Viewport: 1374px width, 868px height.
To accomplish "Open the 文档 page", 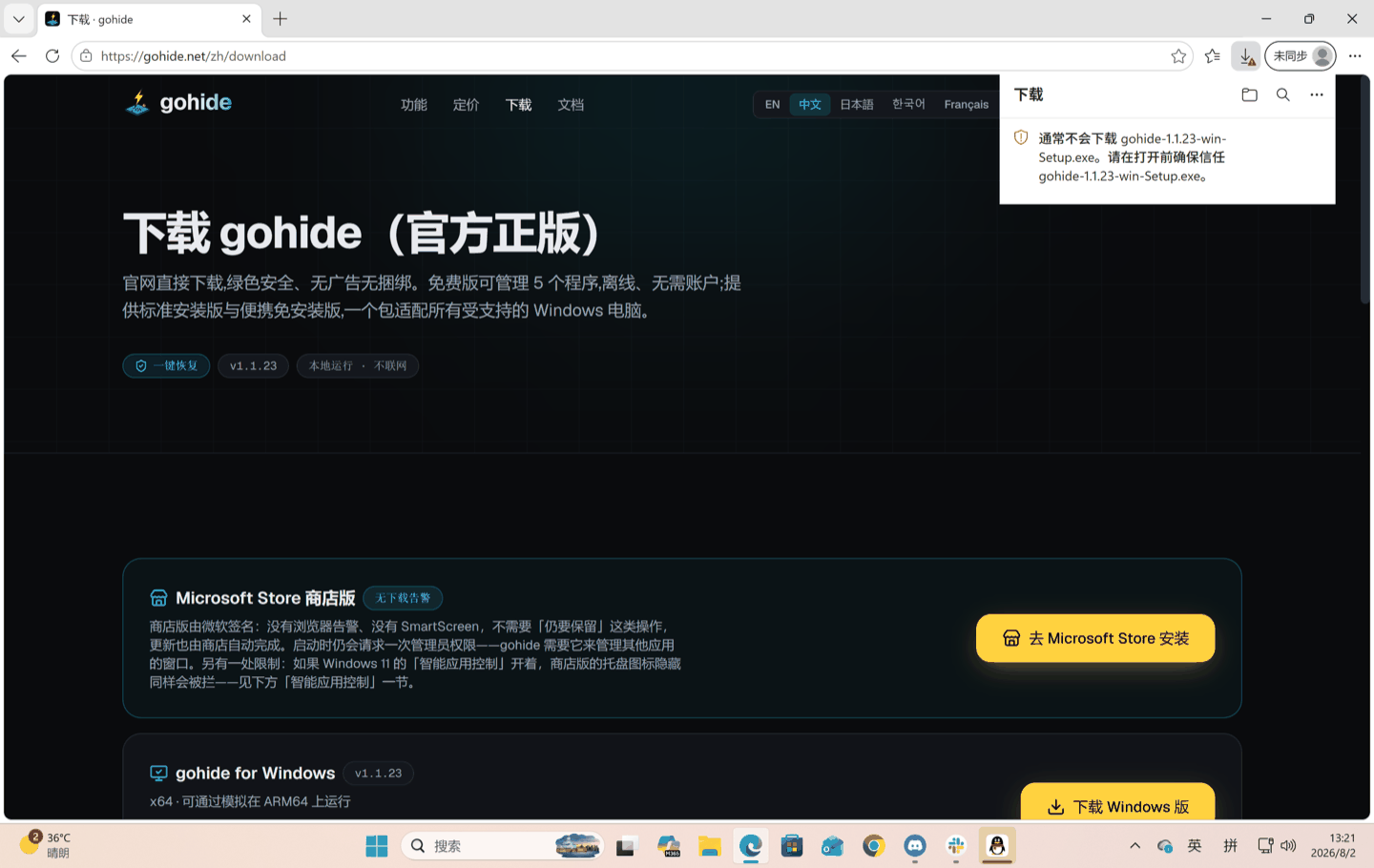I will click(571, 105).
